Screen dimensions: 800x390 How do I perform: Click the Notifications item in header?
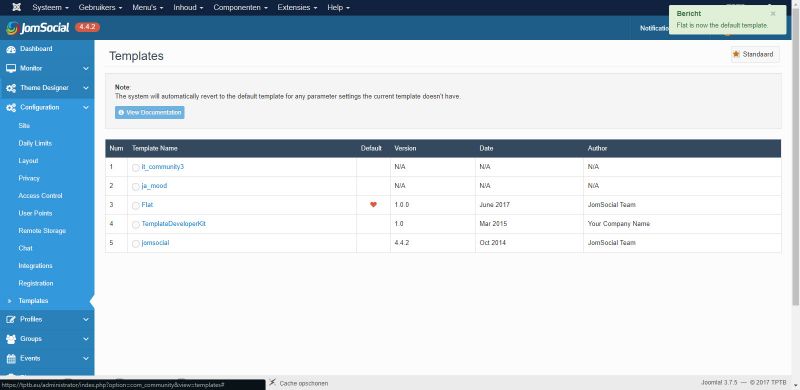click(x=654, y=29)
